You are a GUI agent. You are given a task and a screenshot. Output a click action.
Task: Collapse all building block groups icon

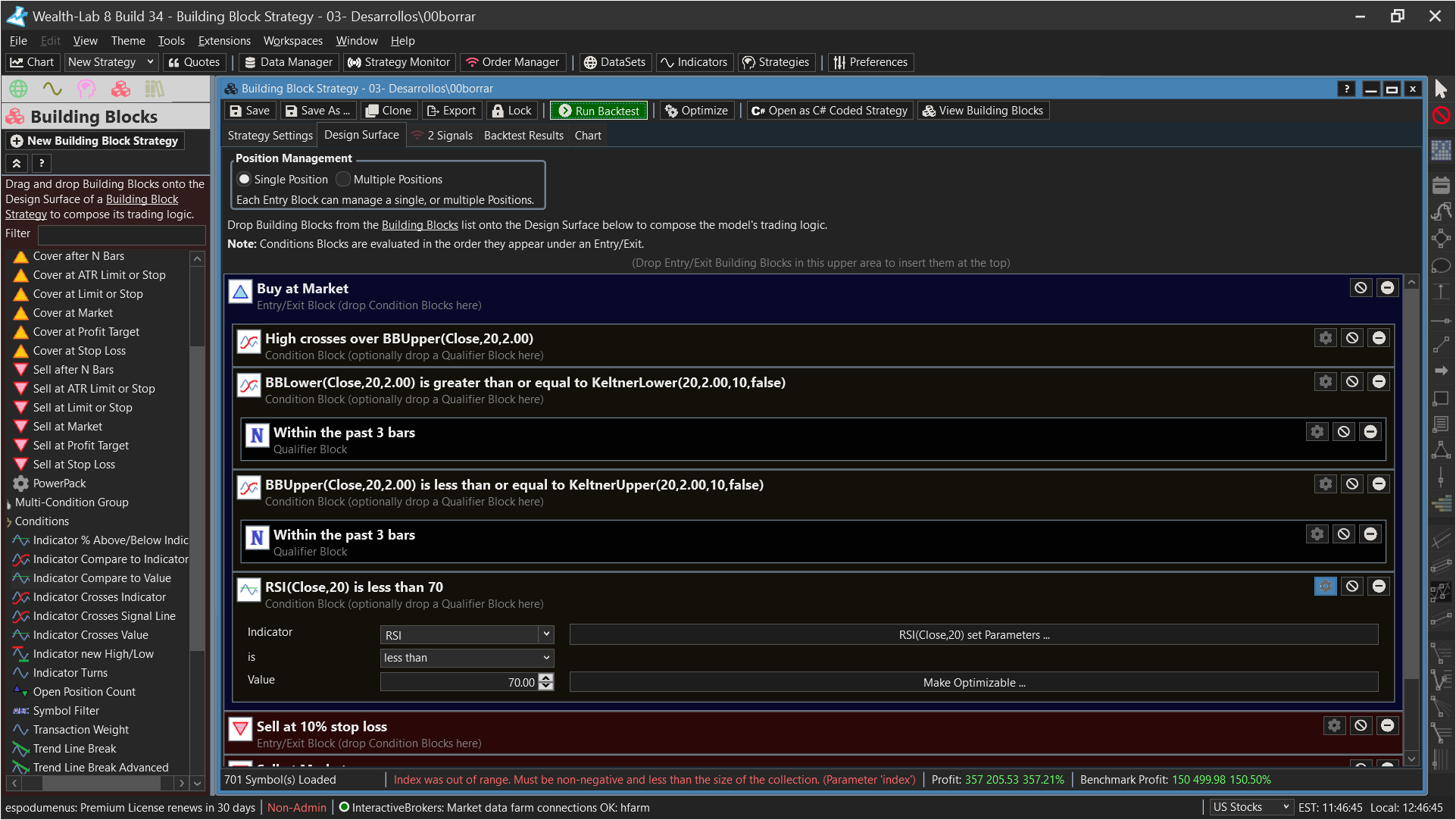pos(17,163)
